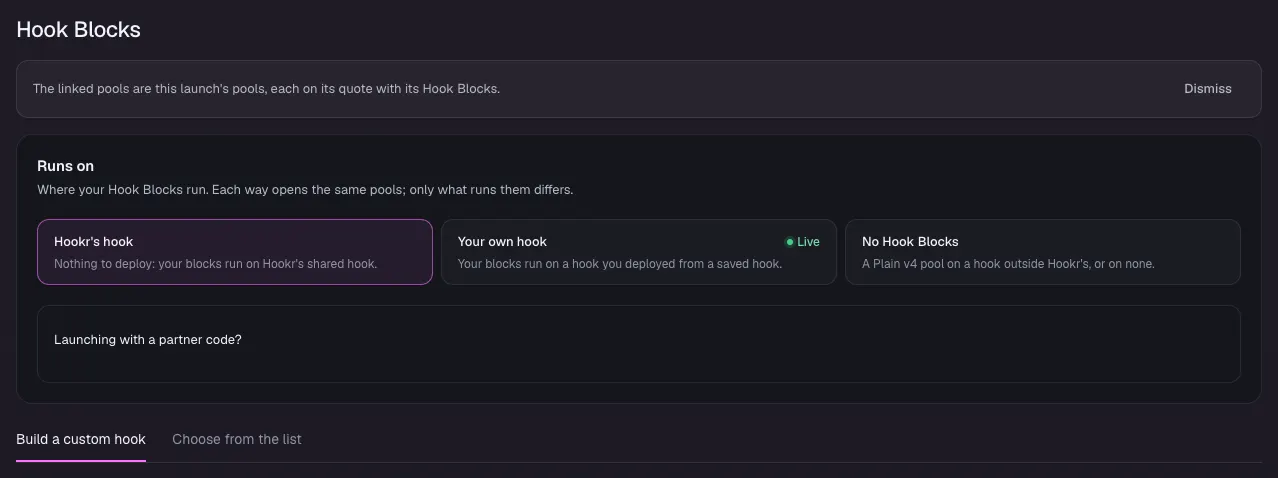Switch to Build a custom hook tab
The height and width of the screenshot is (478, 1278).
point(81,439)
